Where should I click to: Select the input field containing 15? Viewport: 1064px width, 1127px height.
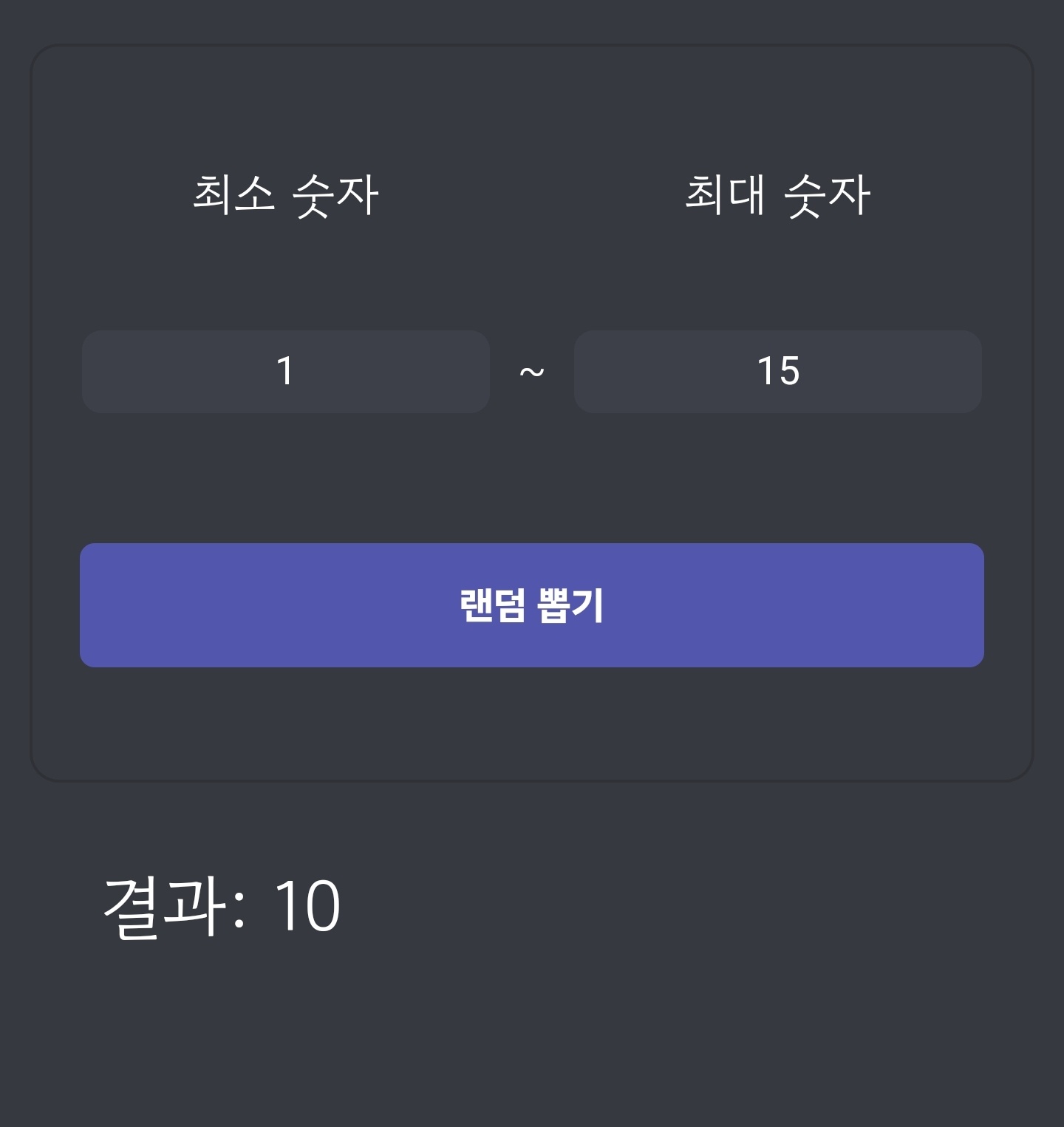click(777, 371)
